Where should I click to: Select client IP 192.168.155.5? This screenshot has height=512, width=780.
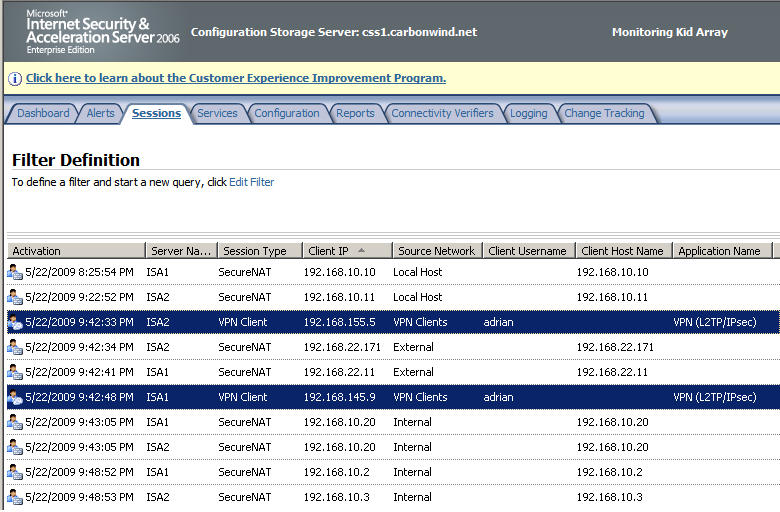point(339,322)
